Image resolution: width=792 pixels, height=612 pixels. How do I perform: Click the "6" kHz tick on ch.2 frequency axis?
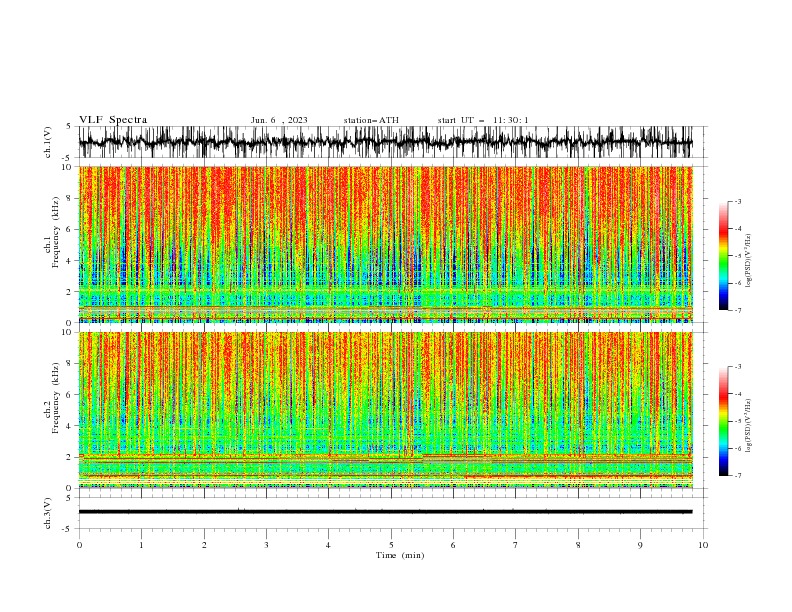click(71, 395)
